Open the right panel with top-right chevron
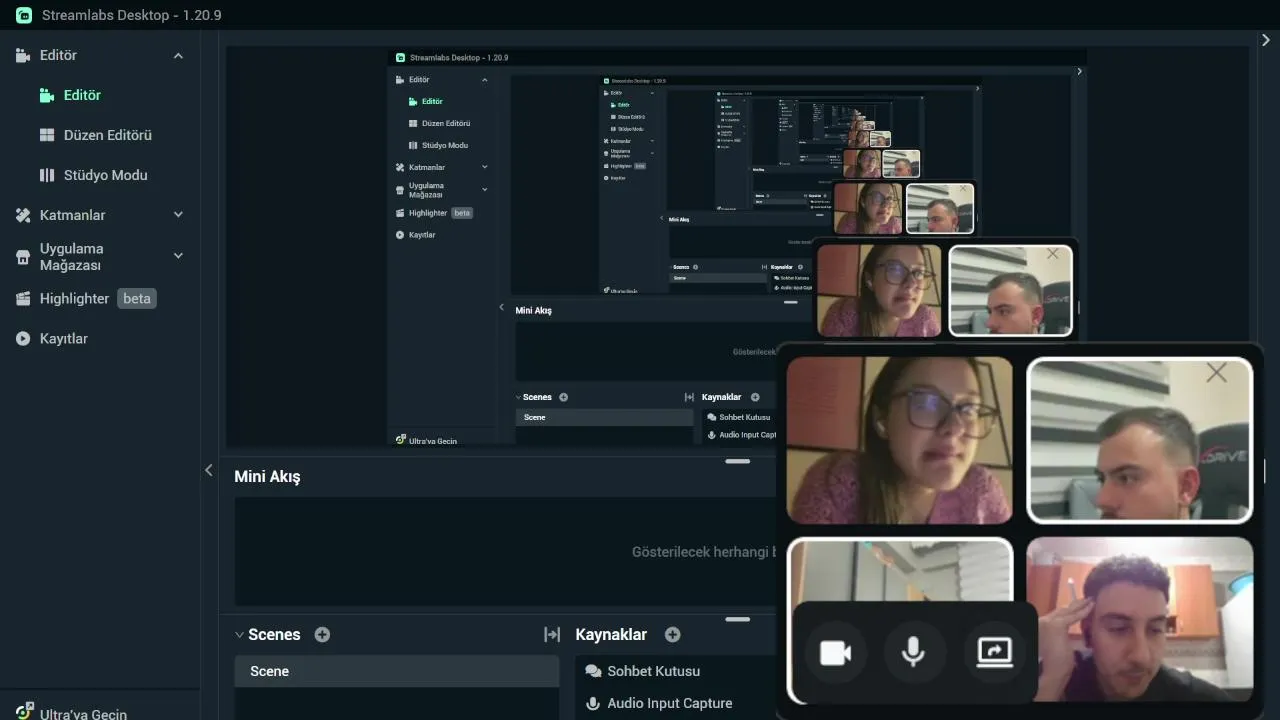This screenshot has height=720, width=1280. (1266, 40)
